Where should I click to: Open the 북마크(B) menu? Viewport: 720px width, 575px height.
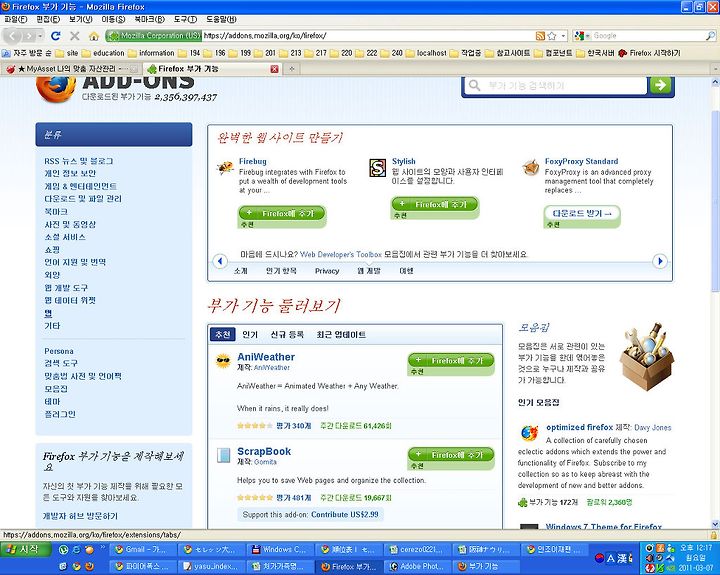coord(149,19)
